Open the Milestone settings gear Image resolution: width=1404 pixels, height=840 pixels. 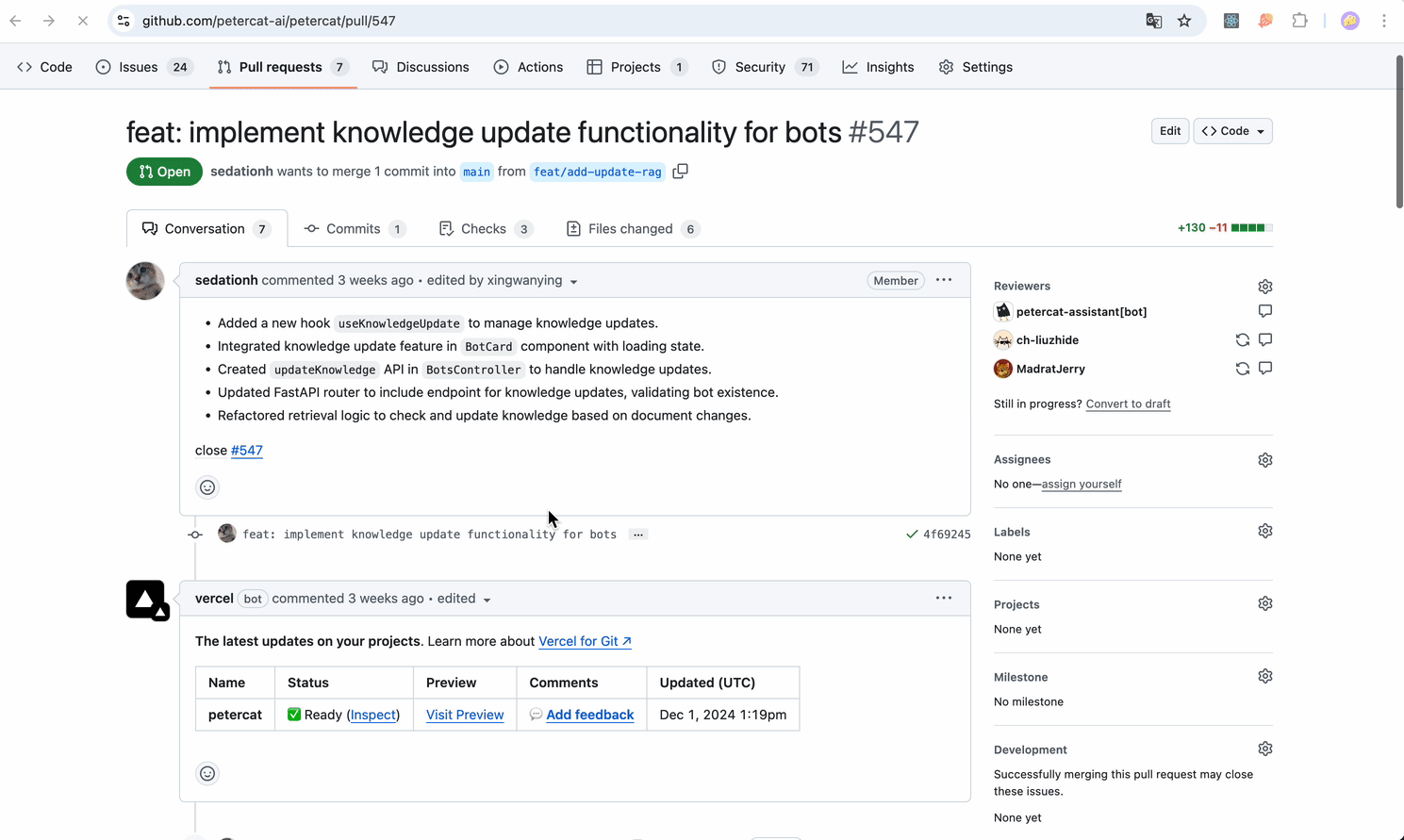click(x=1264, y=676)
